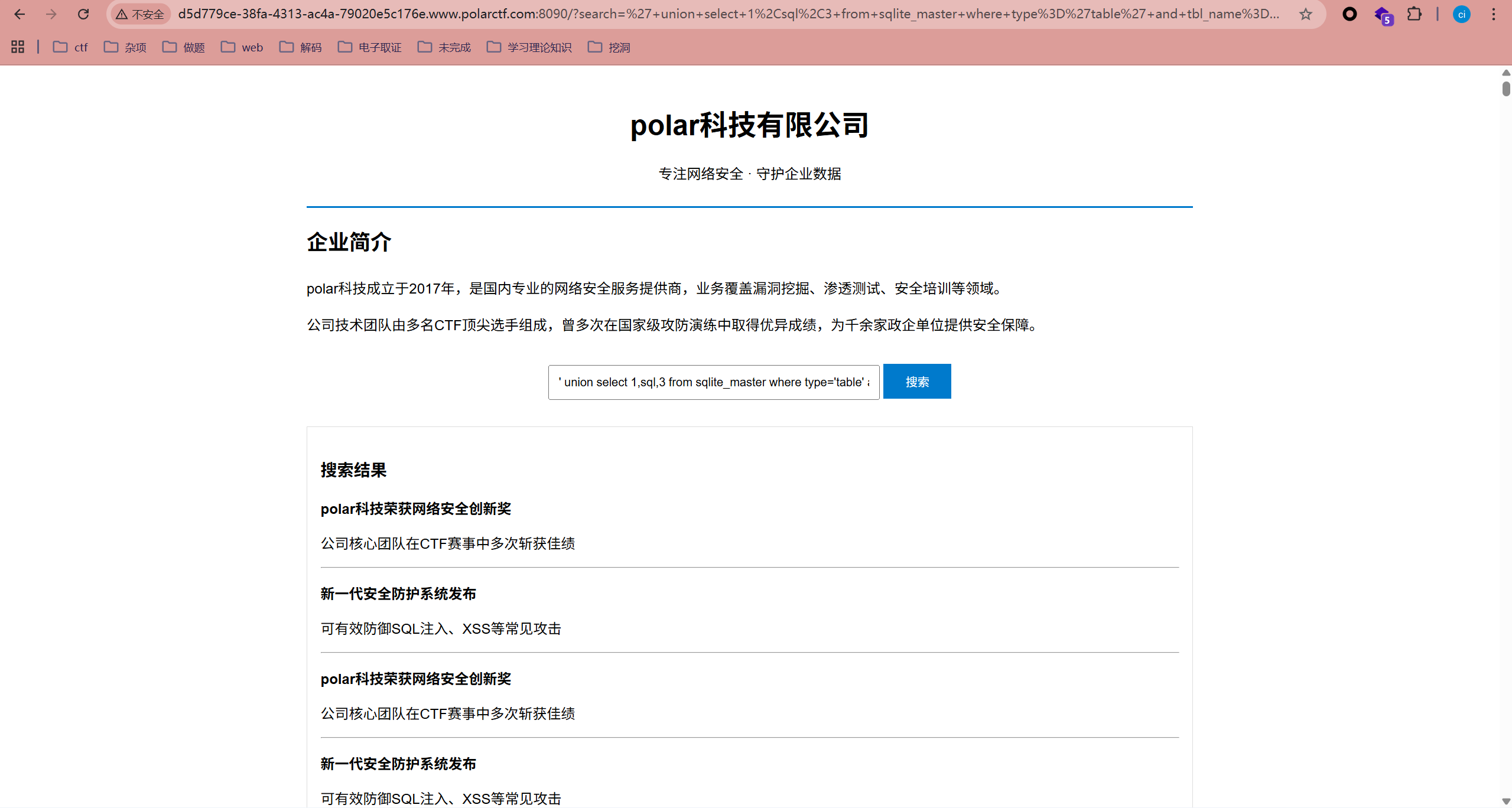
Task: Open the 电子取证 bookmarks folder
Action: pos(370,47)
